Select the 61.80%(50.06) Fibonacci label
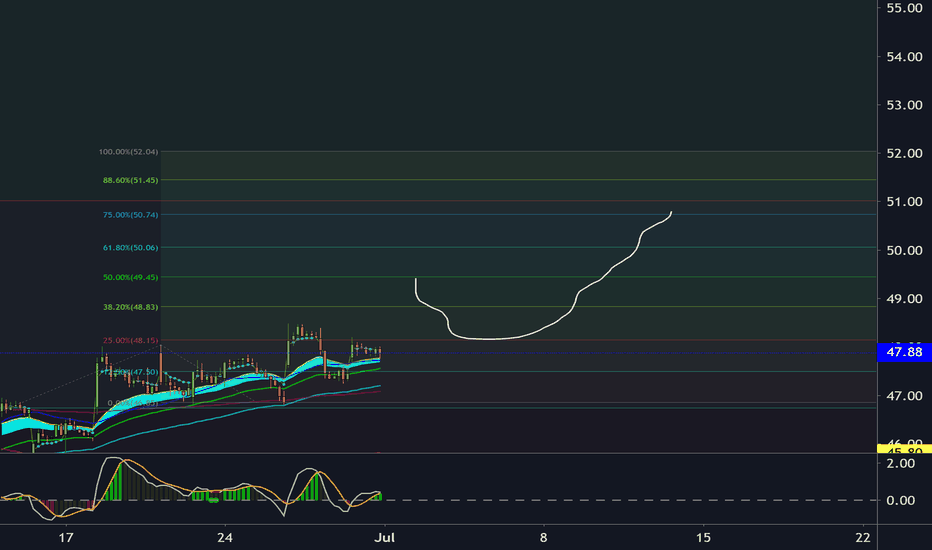The height and width of the screenshot is (550, 932). coord(131,247)
